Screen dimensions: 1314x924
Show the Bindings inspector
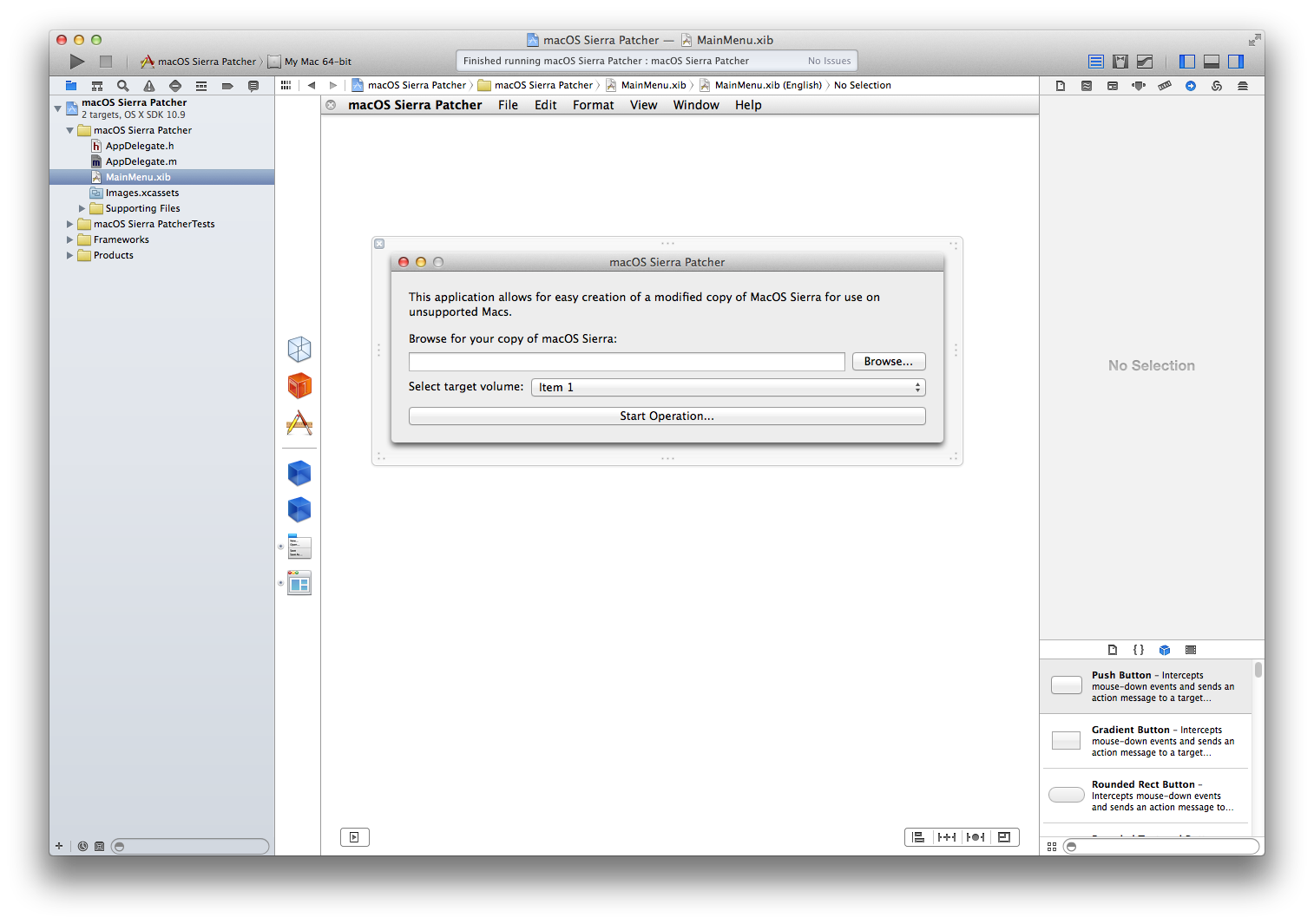click(x=1217, y=86)
